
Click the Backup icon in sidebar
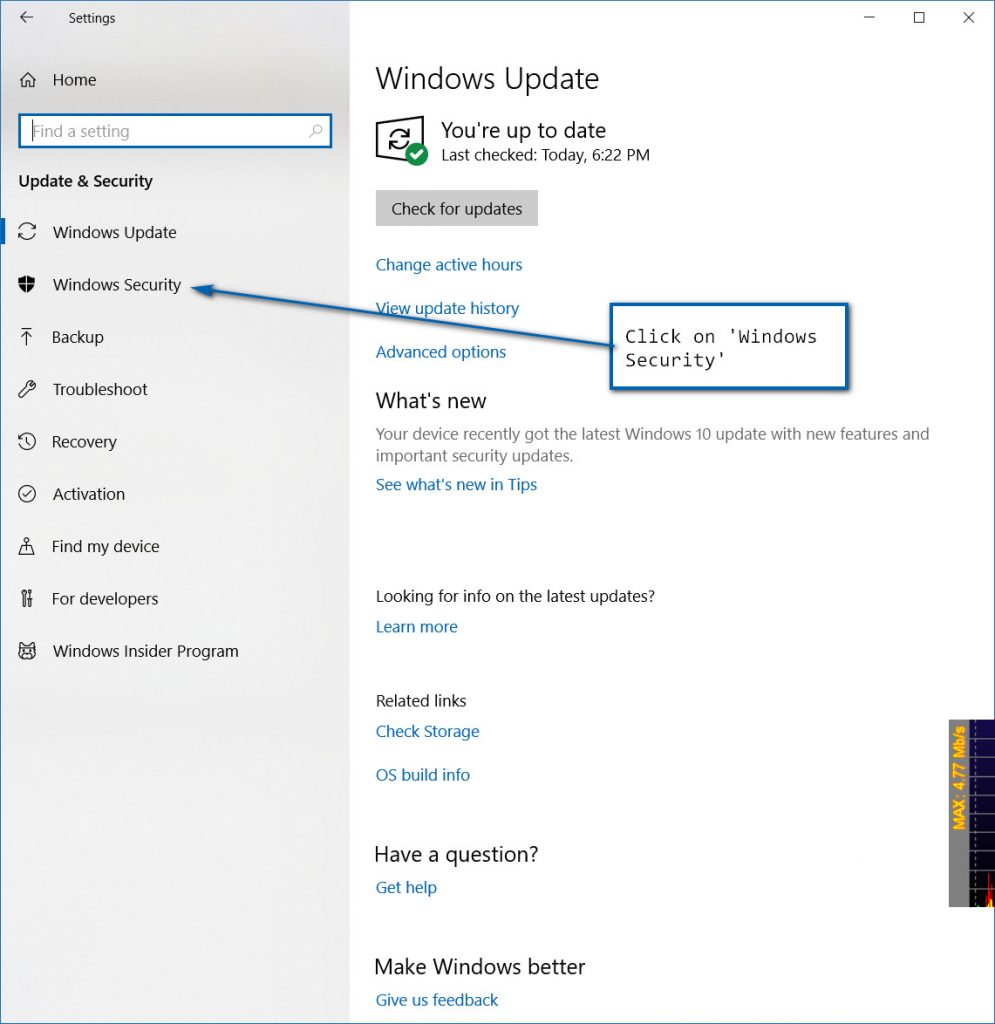27,337
